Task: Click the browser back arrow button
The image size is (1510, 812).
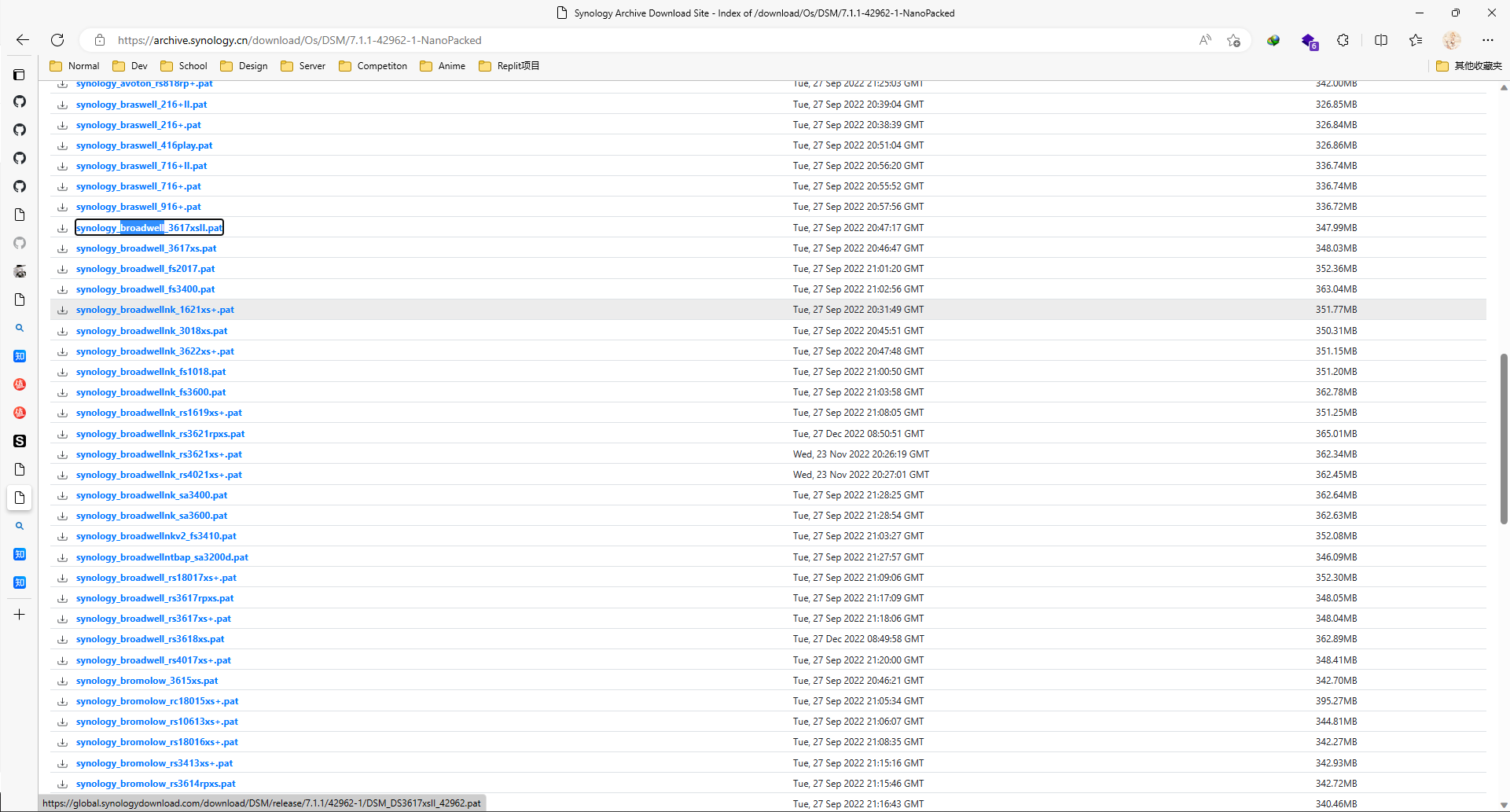Action: (x=23, y=40)
